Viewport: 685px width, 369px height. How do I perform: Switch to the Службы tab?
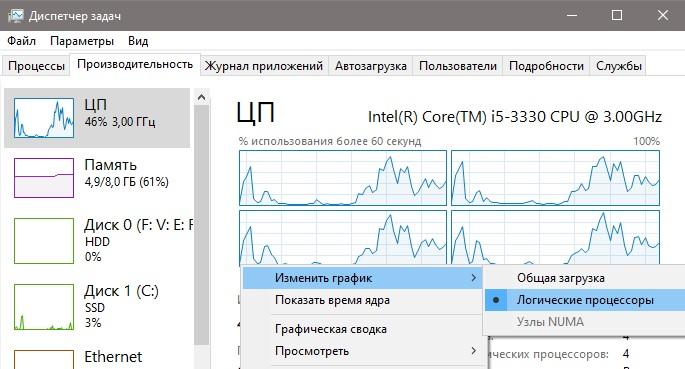click(x=619, y=66)
